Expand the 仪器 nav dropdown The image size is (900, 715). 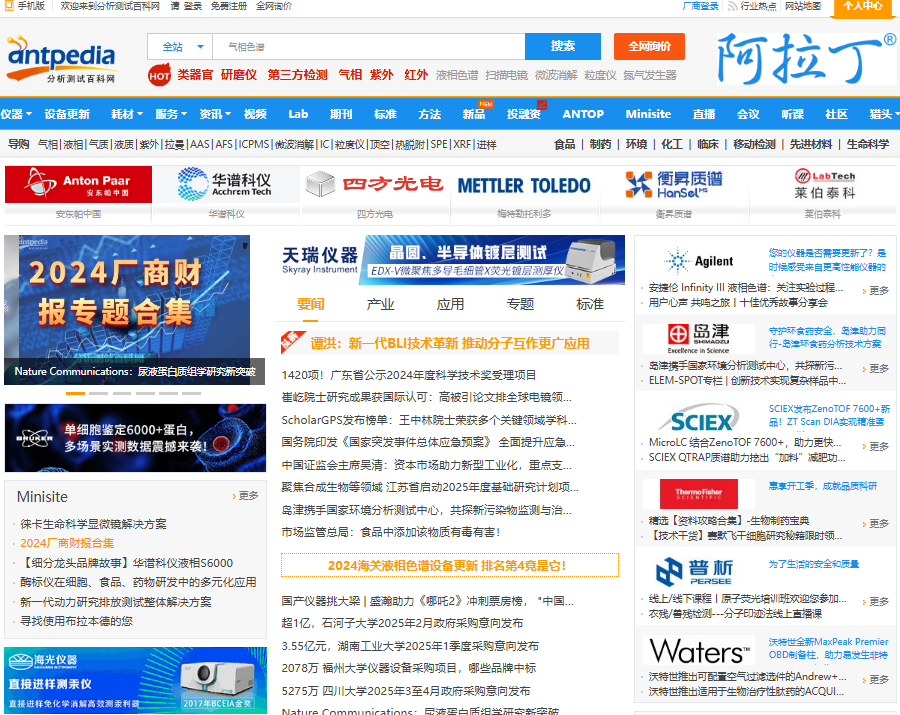(x=16, y=114)
